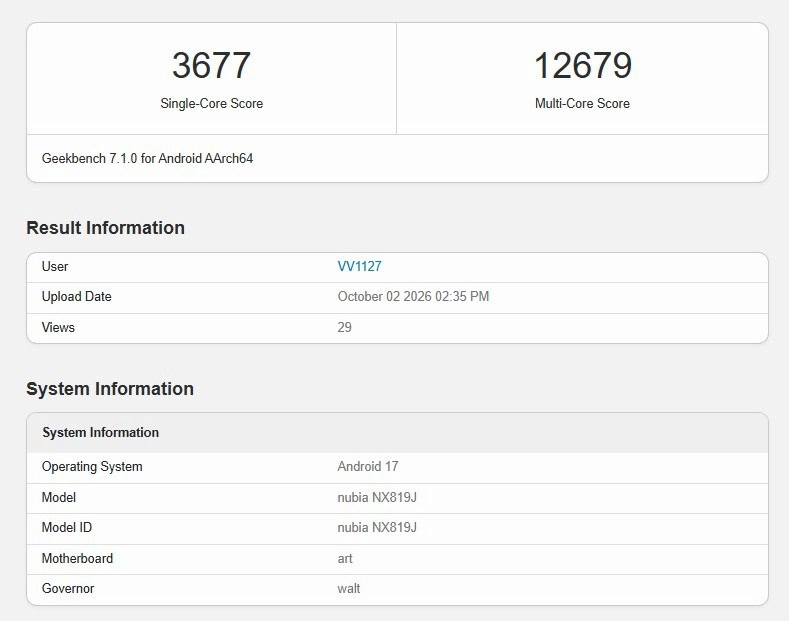Select the governor value walt
789x621 pixels.
349,588
